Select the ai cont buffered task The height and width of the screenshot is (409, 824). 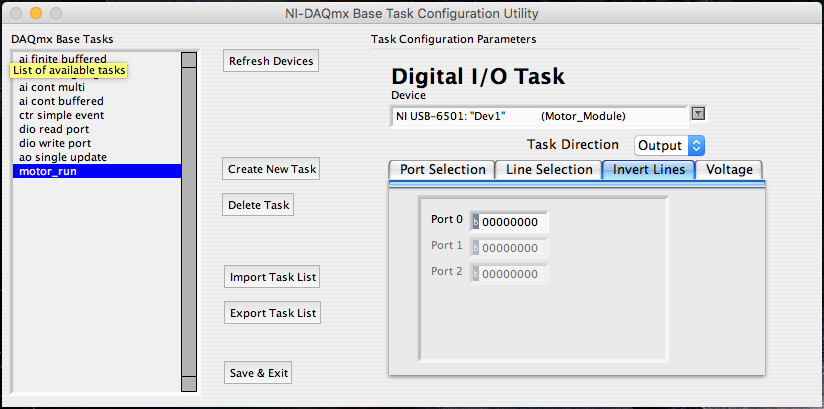pyautogui.click(x=97, y=100)
